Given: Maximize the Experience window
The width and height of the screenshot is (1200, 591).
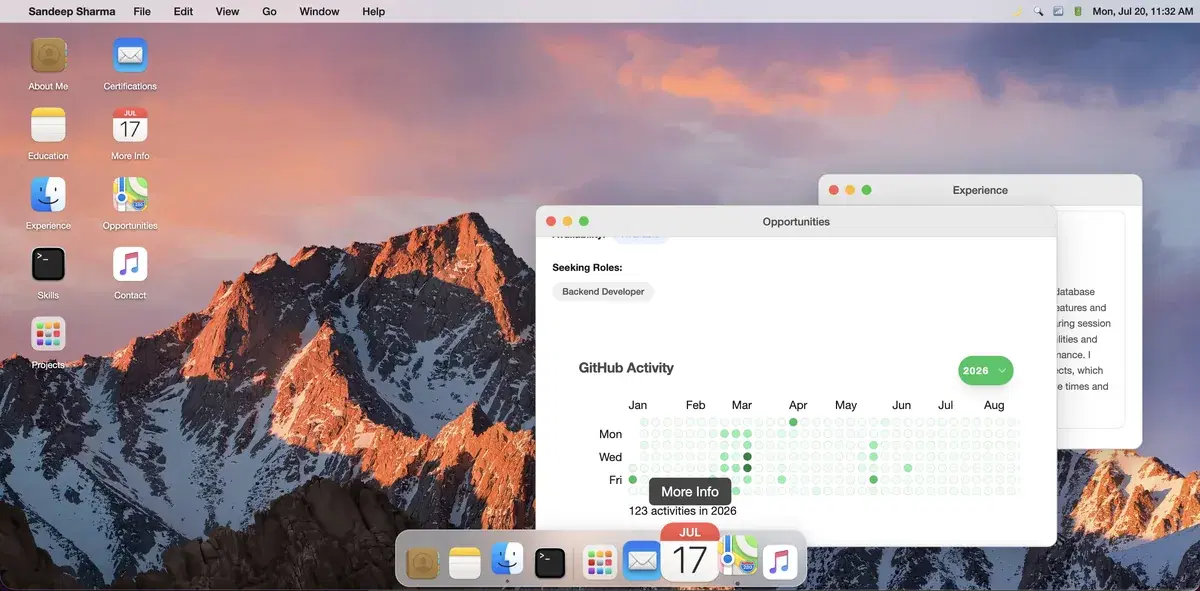Looking at the screenshot, I should [x=867, y=190].
